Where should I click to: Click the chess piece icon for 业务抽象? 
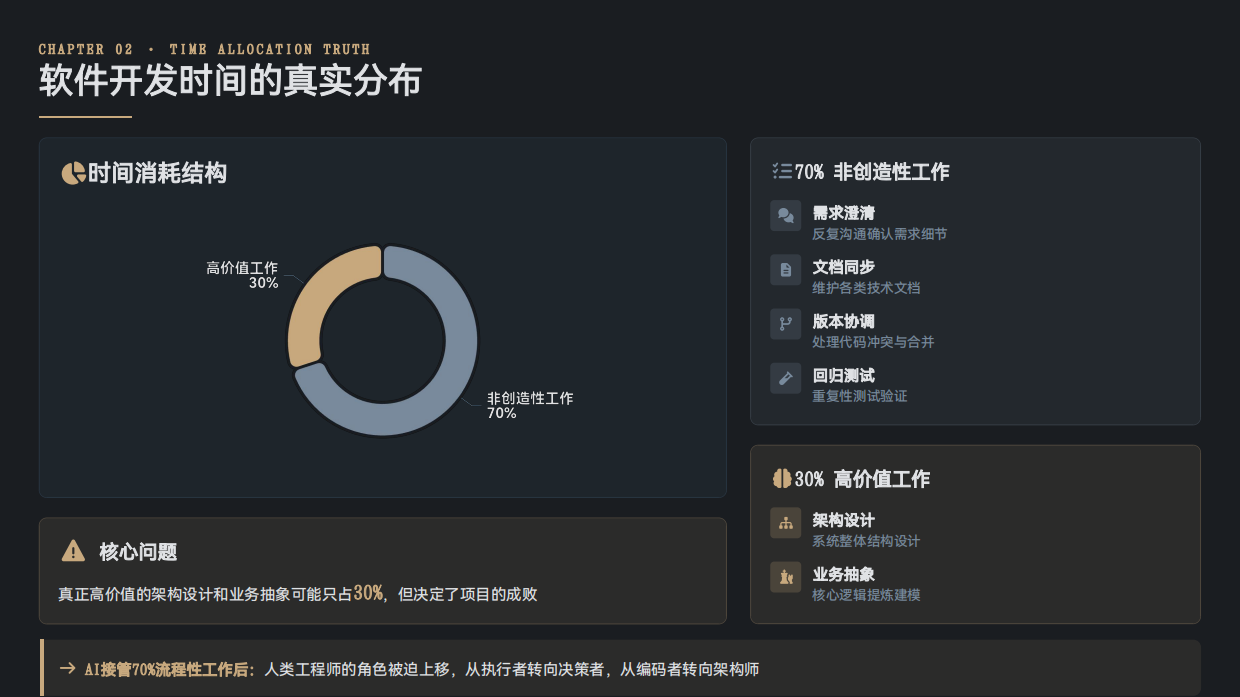click(x=786, y=577)
